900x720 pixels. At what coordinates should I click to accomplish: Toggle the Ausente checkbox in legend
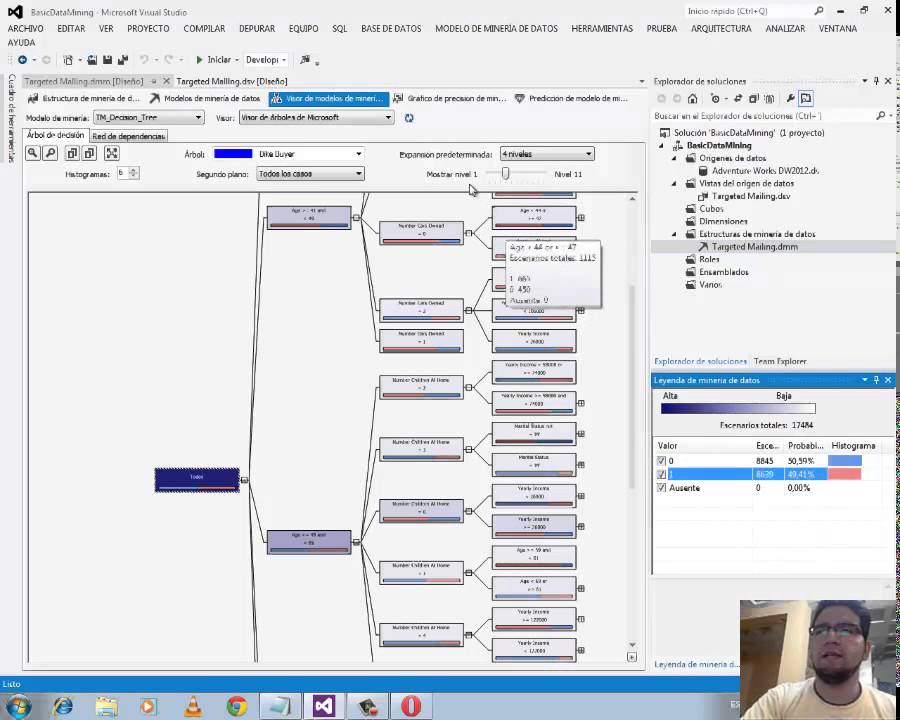tap(662, 488)
